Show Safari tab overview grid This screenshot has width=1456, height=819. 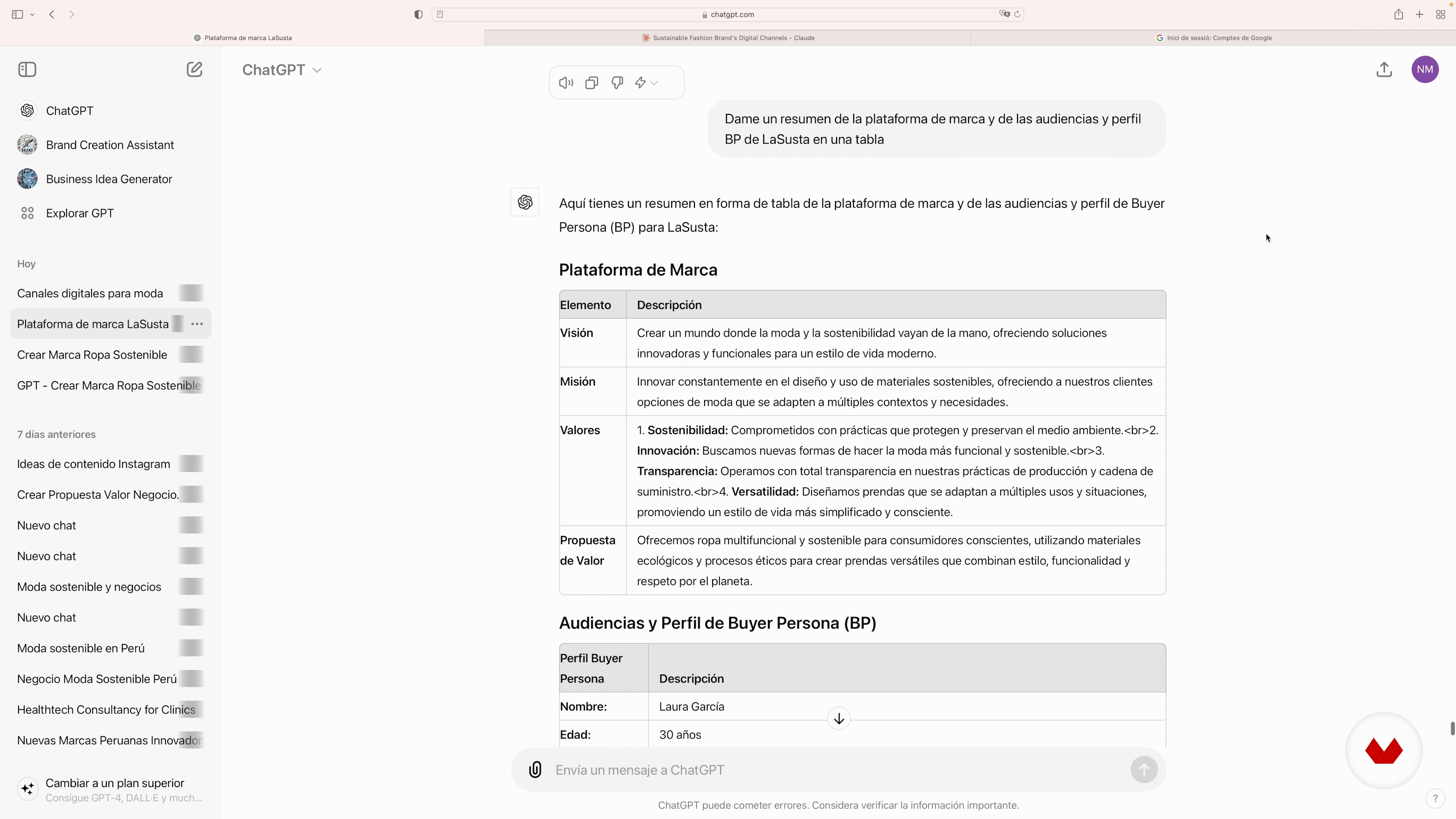tap(1440, 14)
